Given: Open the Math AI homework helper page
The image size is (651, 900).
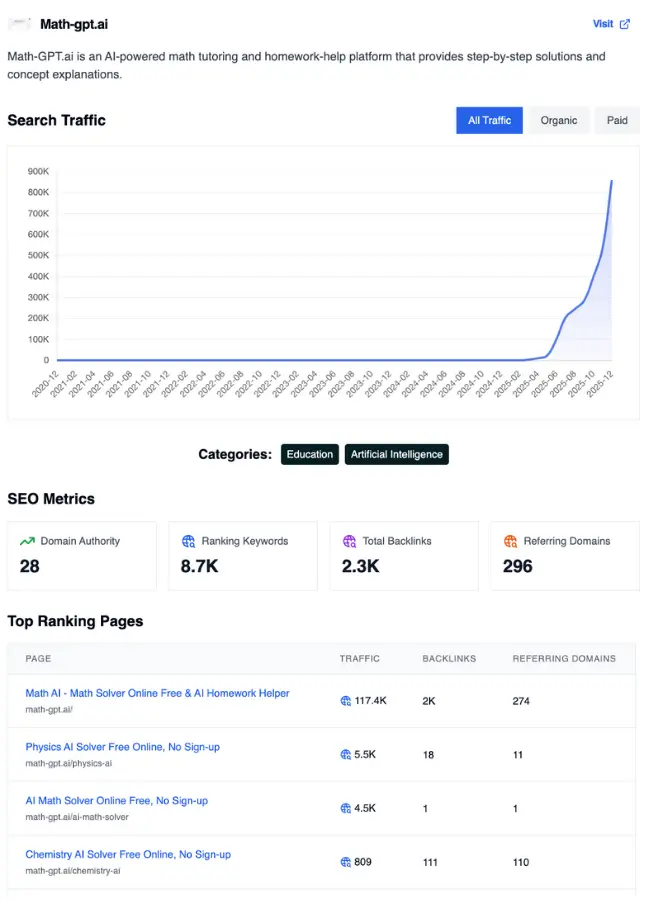Looking at the screenshot, I should 157,692.
